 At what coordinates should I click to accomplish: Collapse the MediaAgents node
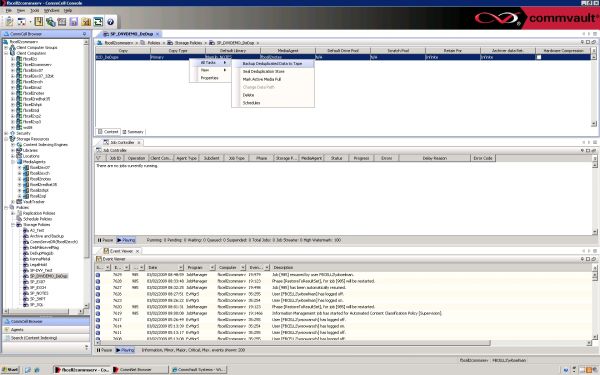pyautogui.click(x=13, y=162)
